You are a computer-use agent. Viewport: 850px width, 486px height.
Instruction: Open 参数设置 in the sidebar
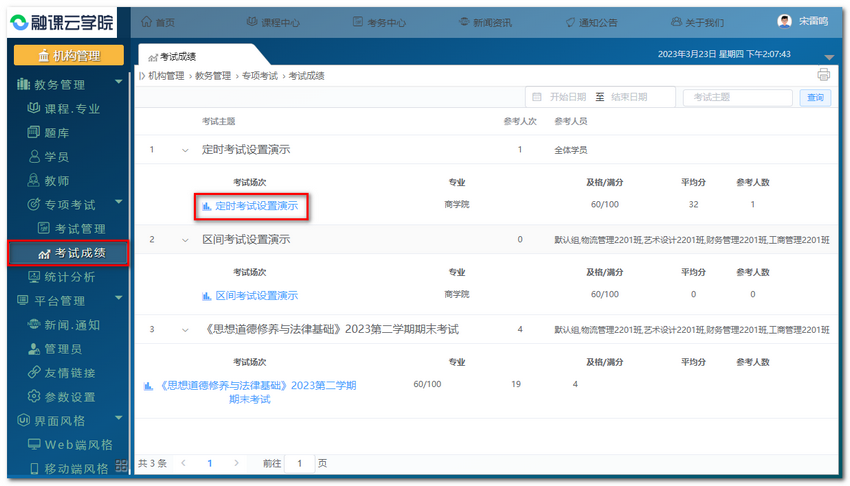69,397
